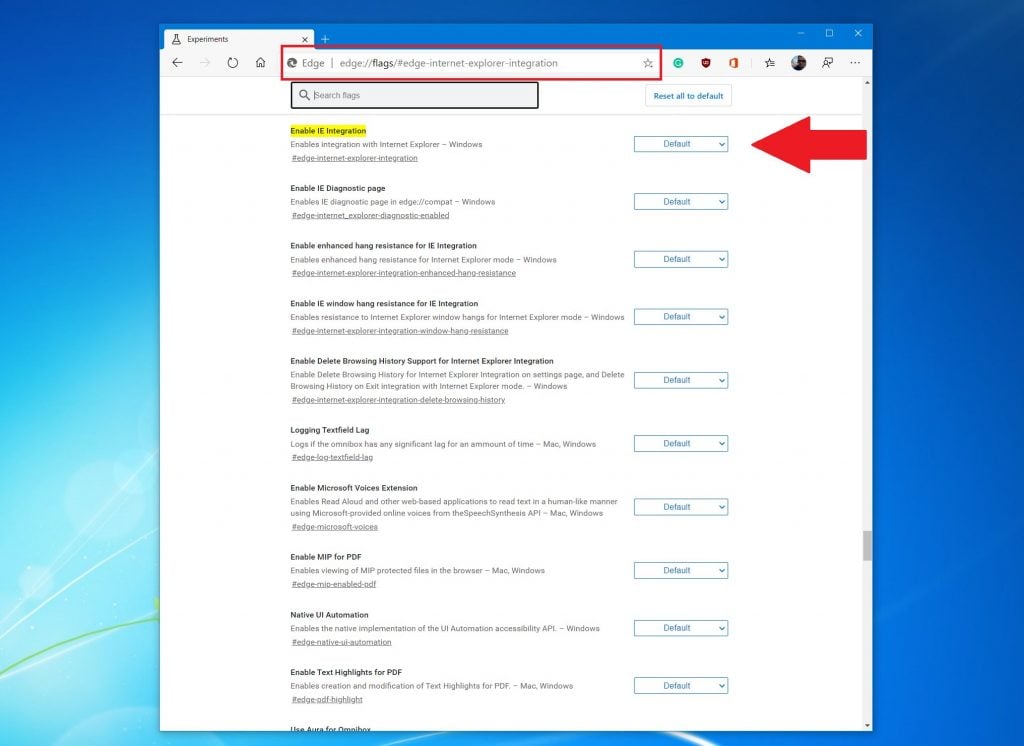
Task: Follow #edge-pdf-highlight link
Action: 327,700
